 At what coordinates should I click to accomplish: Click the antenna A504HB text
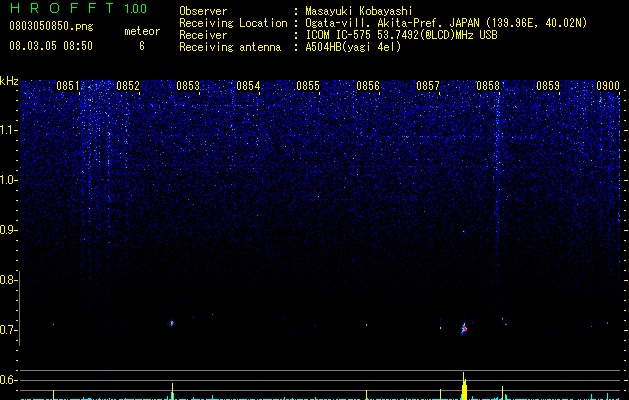[323, 47]
